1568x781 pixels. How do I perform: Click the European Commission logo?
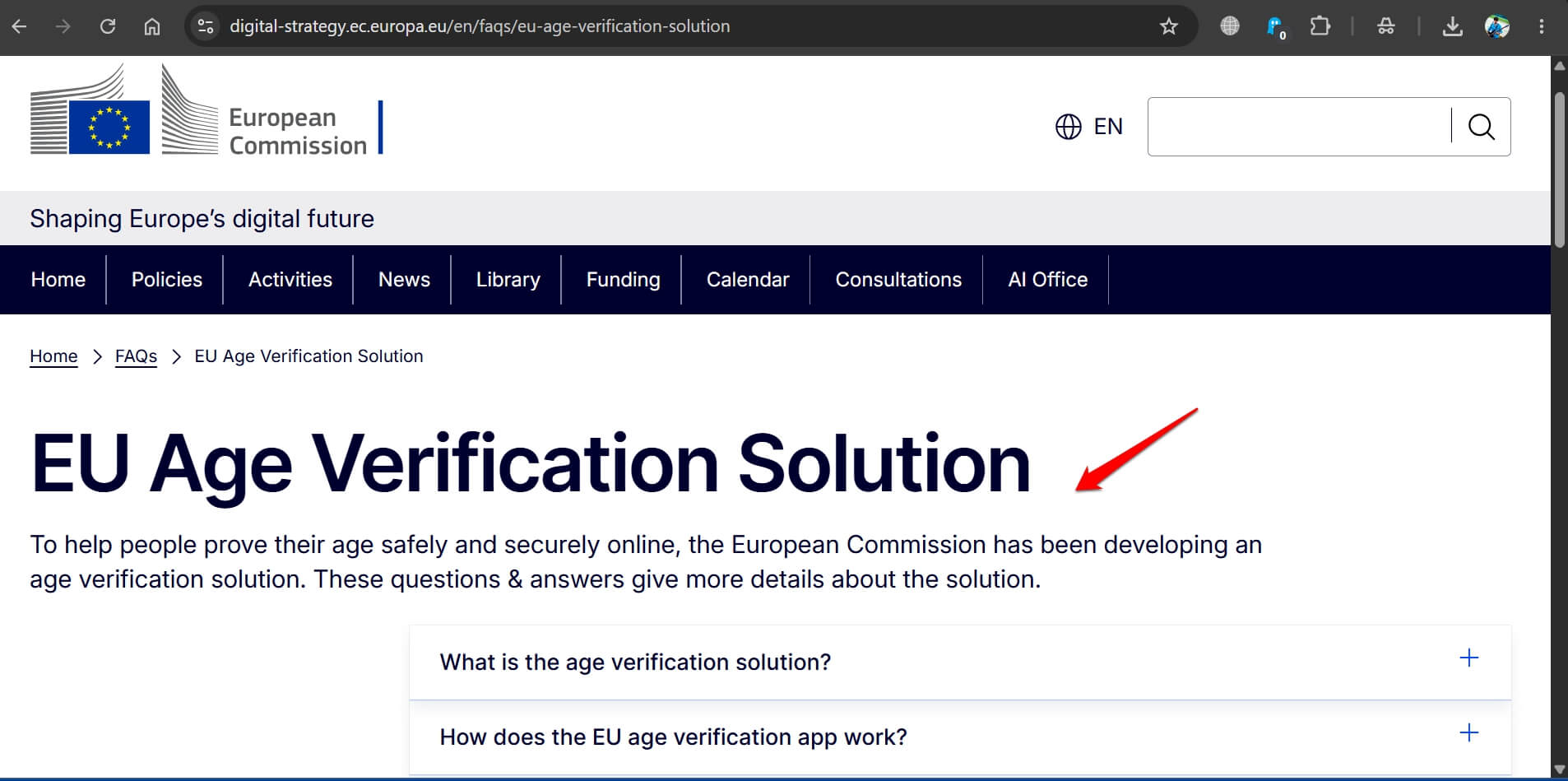click(x=206, y=109)
